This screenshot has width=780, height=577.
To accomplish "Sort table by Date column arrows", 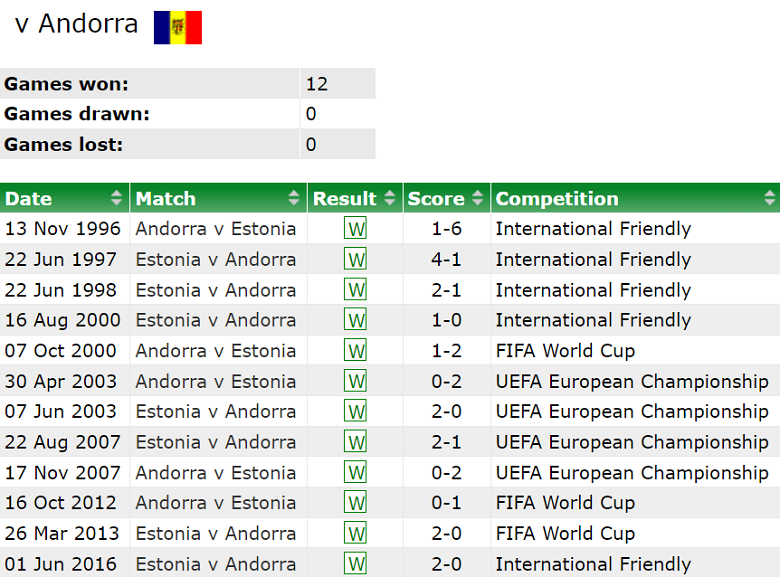I will click(x=117, y=198).
